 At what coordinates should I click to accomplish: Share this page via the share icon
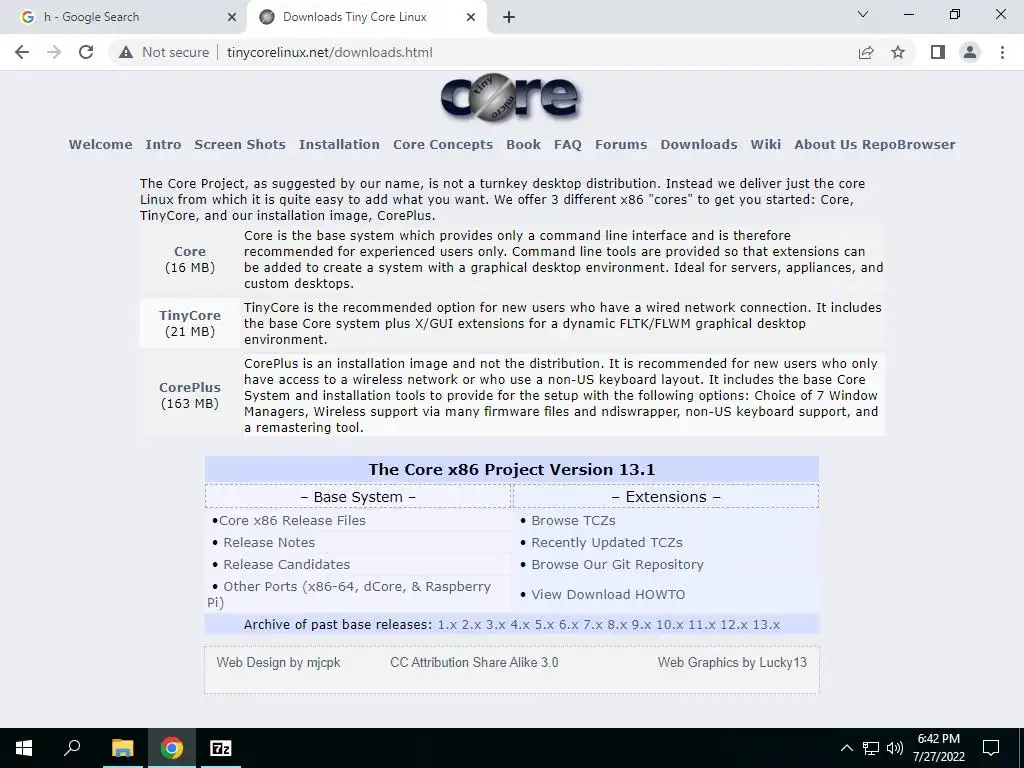(x=866, y=52)
